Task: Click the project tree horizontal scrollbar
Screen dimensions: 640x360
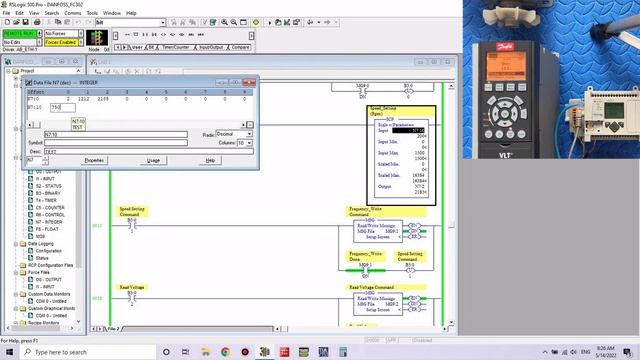Action: [40, 328]
